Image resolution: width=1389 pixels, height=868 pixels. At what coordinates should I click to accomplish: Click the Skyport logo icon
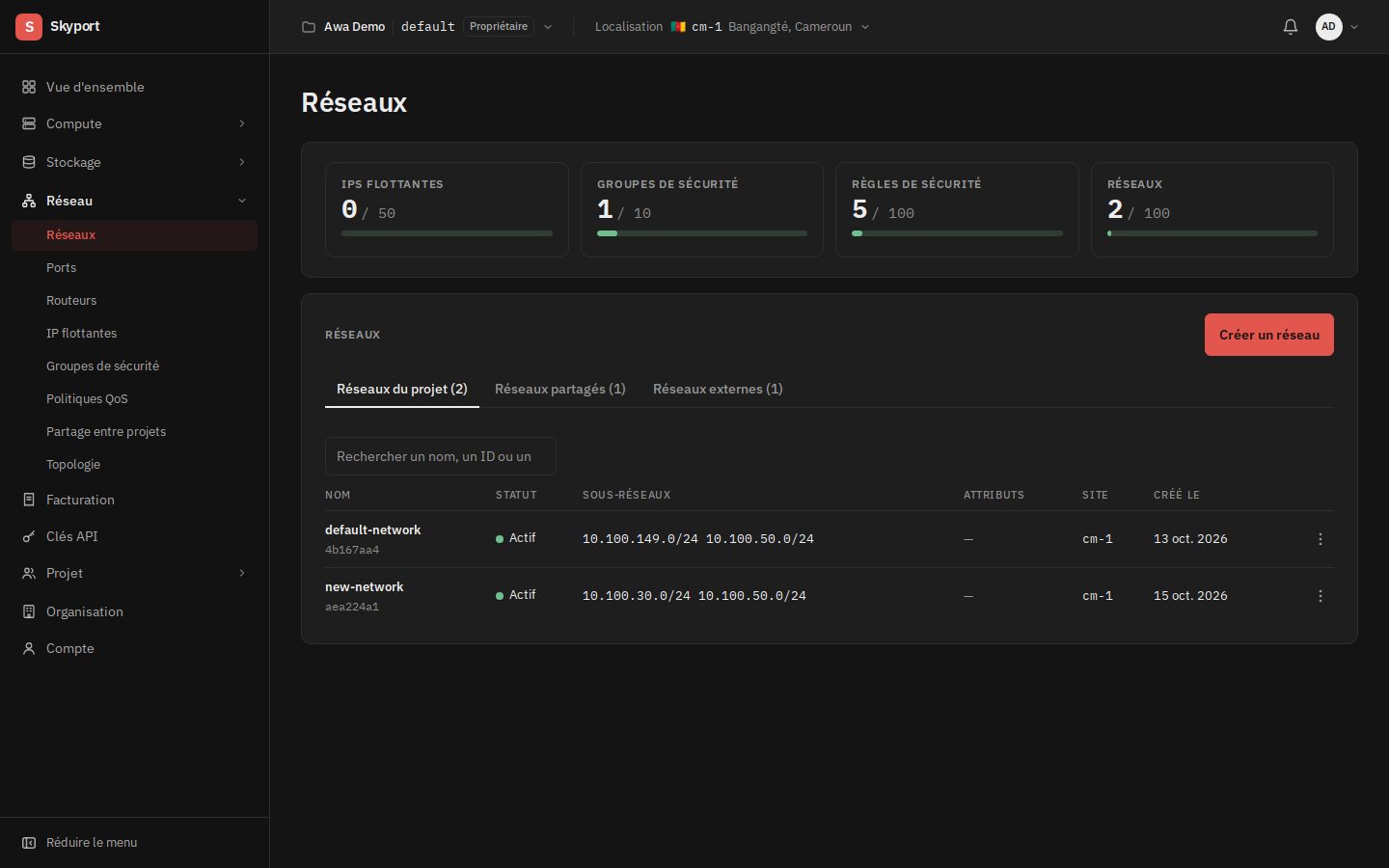pyautogui.click(x=29, y=27)
